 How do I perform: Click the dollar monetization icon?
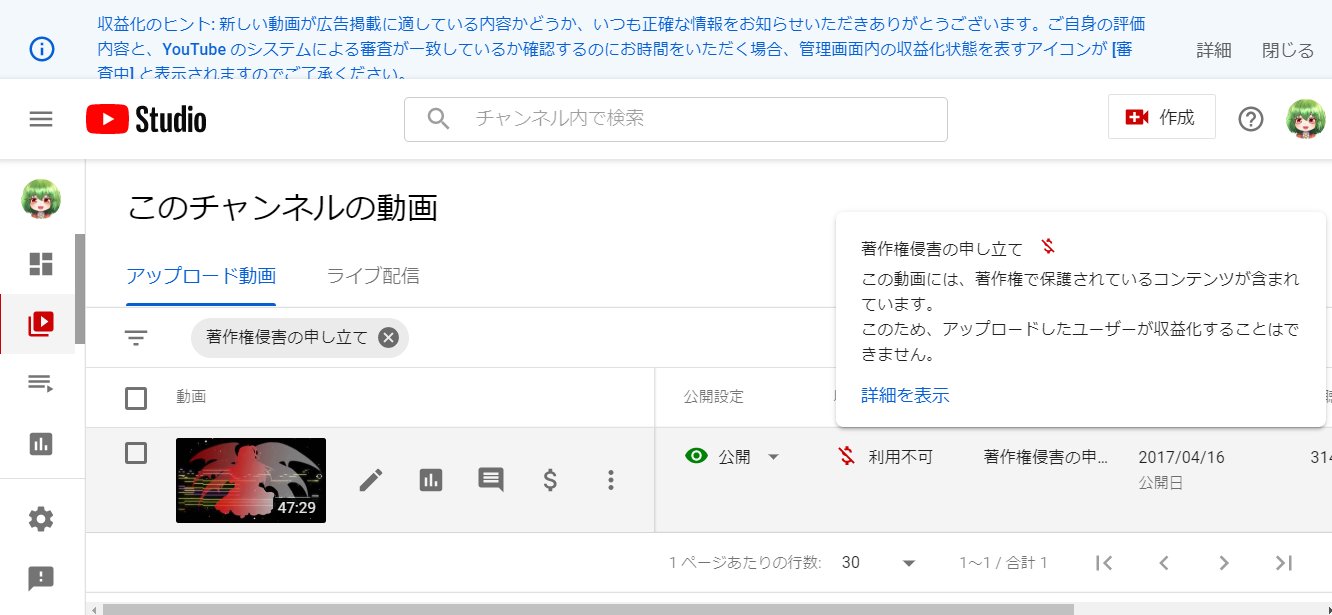coord(549,479)
